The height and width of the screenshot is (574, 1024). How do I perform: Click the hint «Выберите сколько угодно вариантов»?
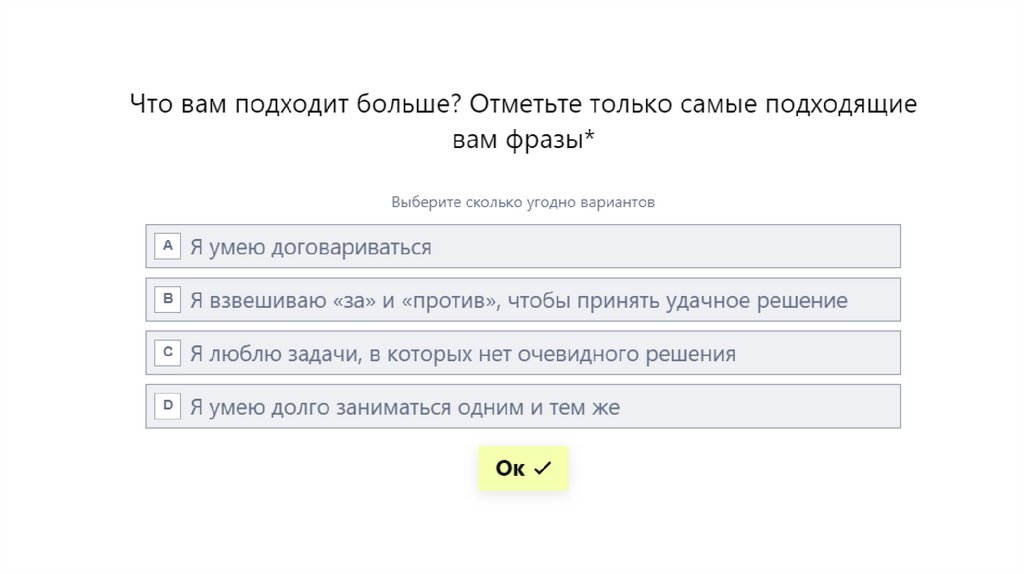click(523, 202)
